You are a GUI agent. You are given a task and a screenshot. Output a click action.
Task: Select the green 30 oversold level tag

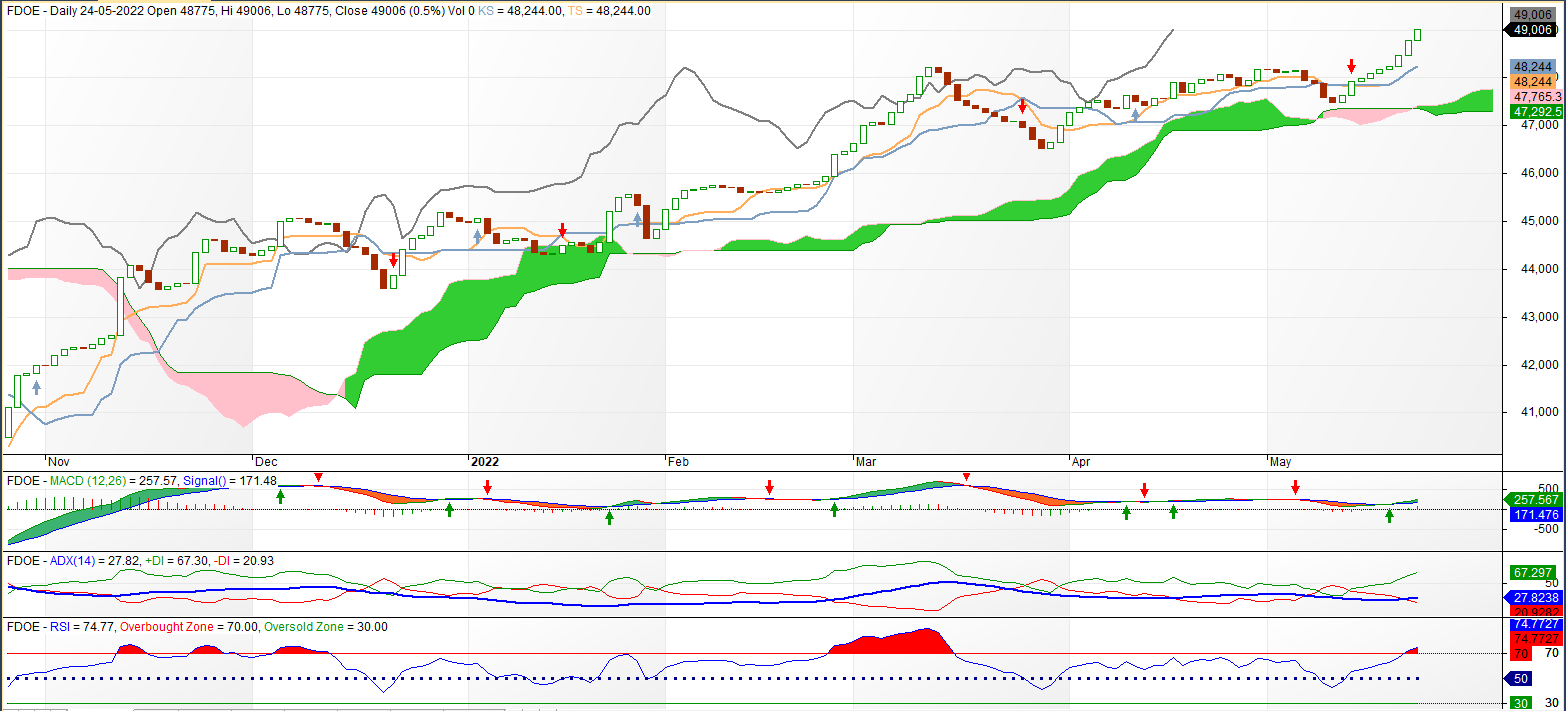click(1520, 703)
